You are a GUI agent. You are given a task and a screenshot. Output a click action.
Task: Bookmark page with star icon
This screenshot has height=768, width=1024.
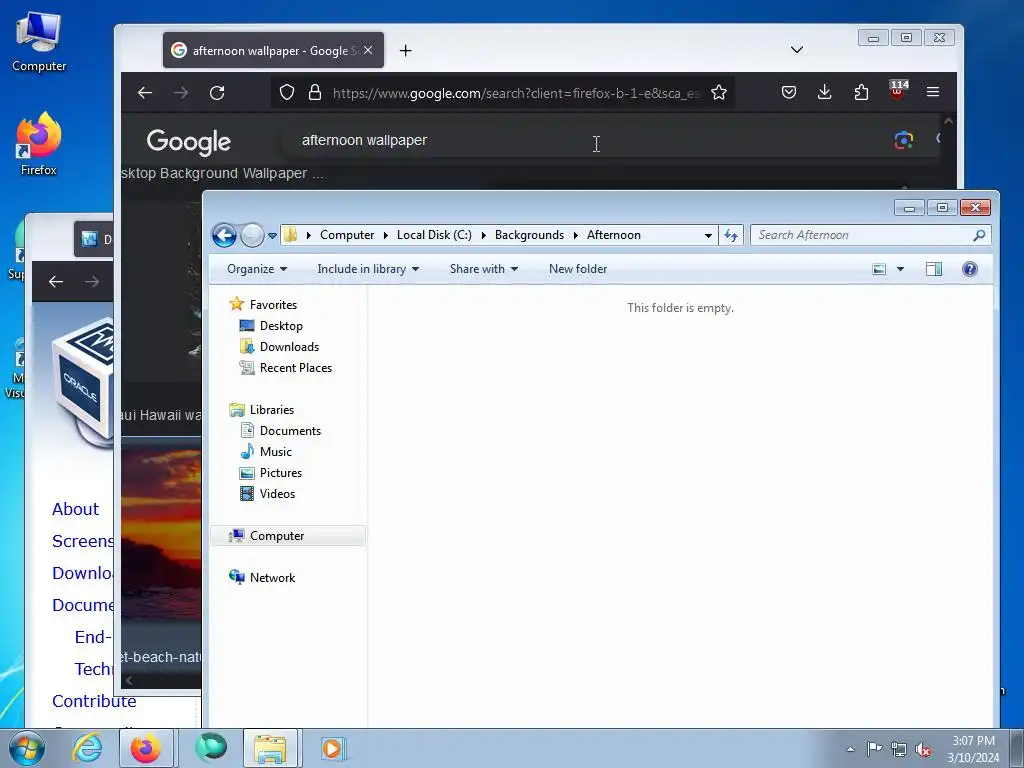click(719, 93)
